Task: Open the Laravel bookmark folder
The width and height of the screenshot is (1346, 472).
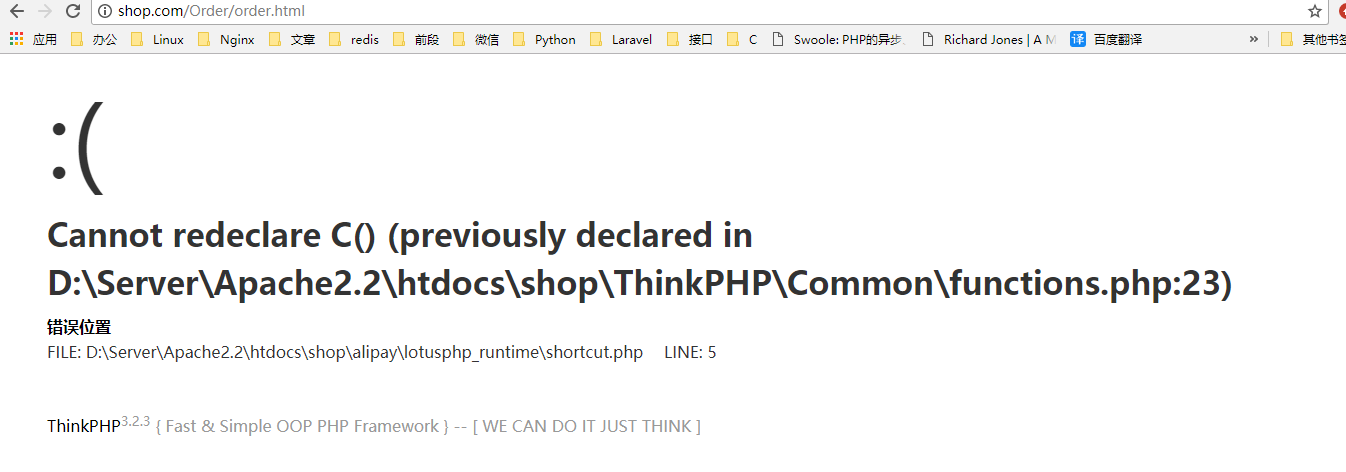Action: [621, 40]
